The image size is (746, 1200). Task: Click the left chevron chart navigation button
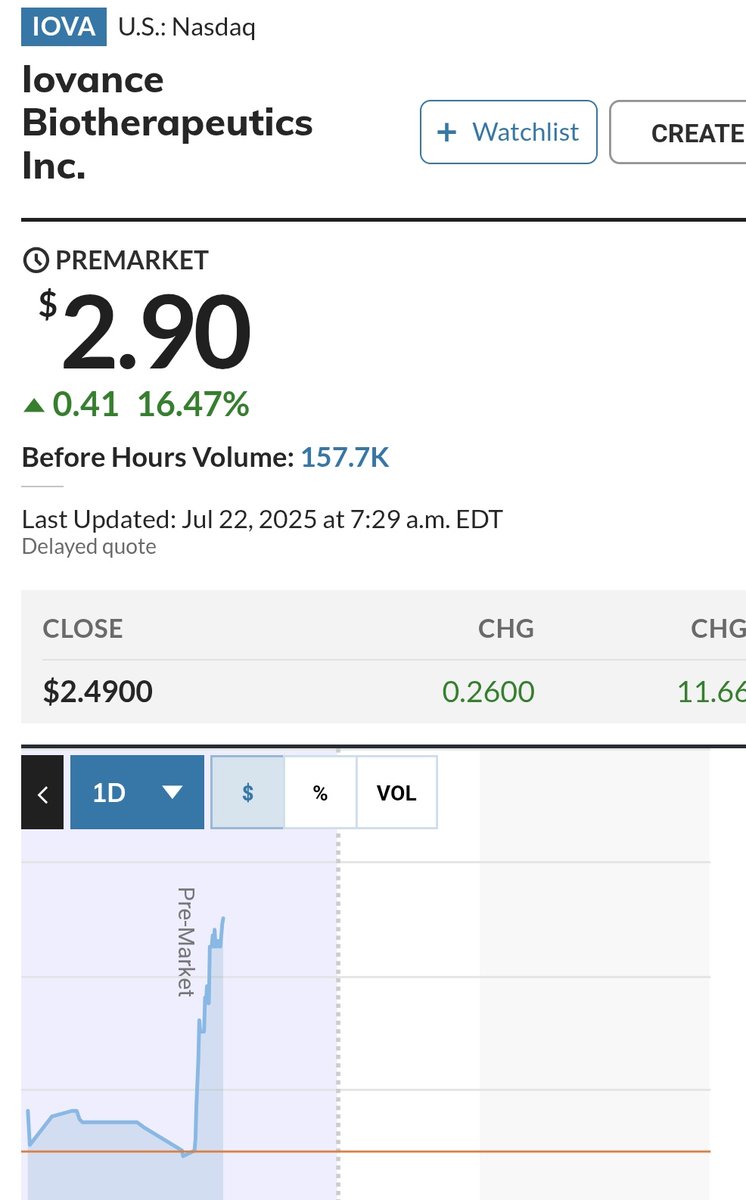42,793
